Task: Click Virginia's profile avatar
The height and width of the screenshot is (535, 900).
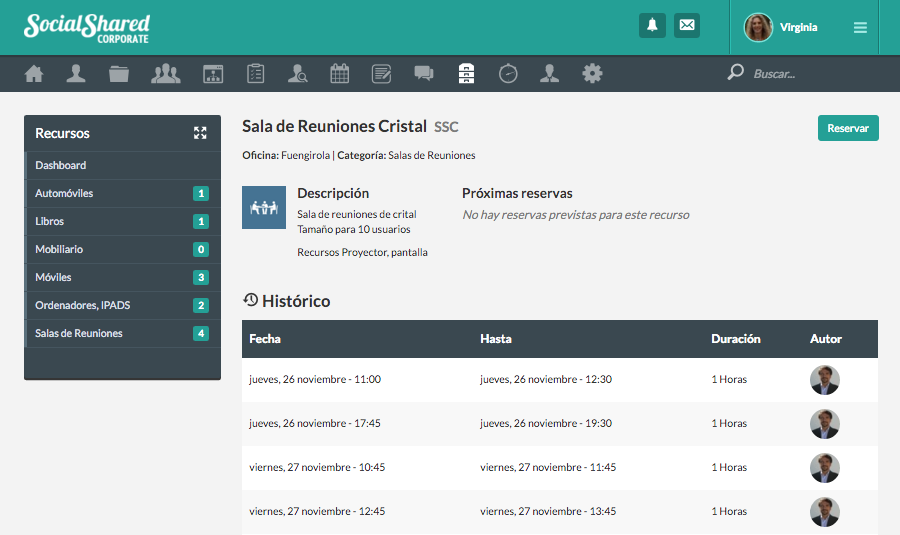Action: click(758, 28)
